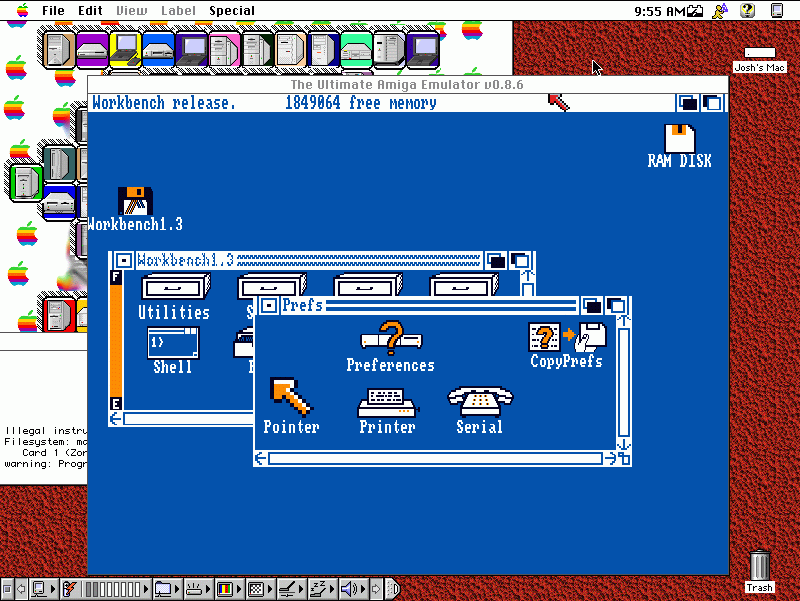The width and height of the screenshot is (800, 601).
Task: Select the RAM DISK icon
Action: (679, 138)
